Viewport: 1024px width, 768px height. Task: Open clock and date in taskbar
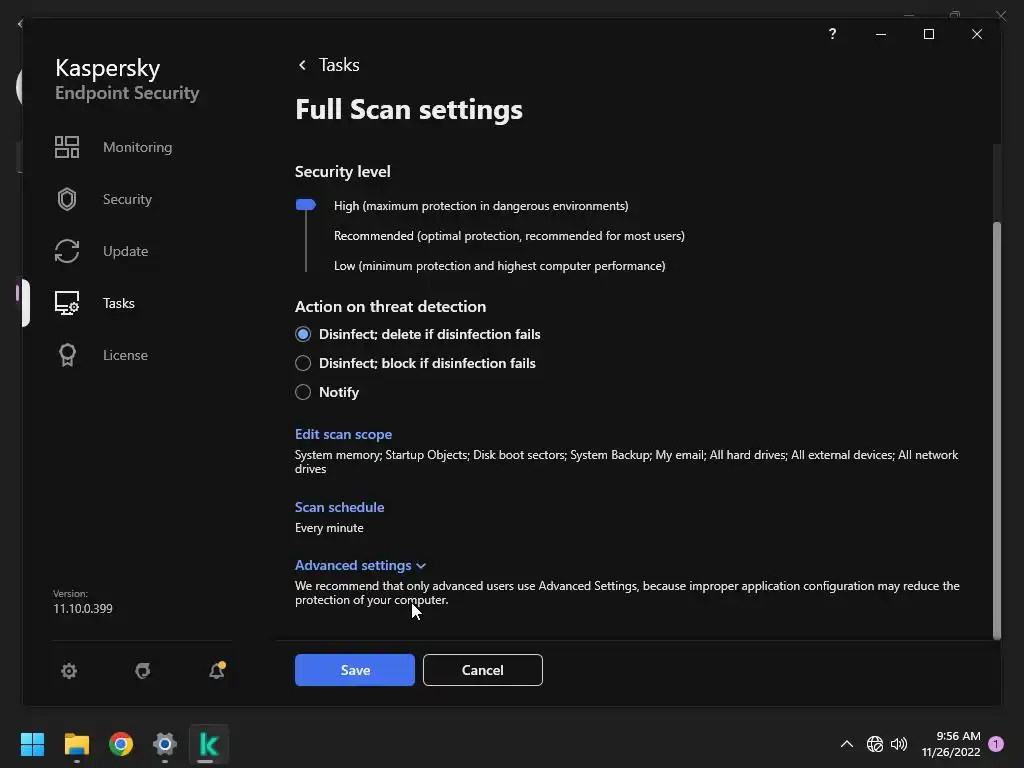pos(951,744)
